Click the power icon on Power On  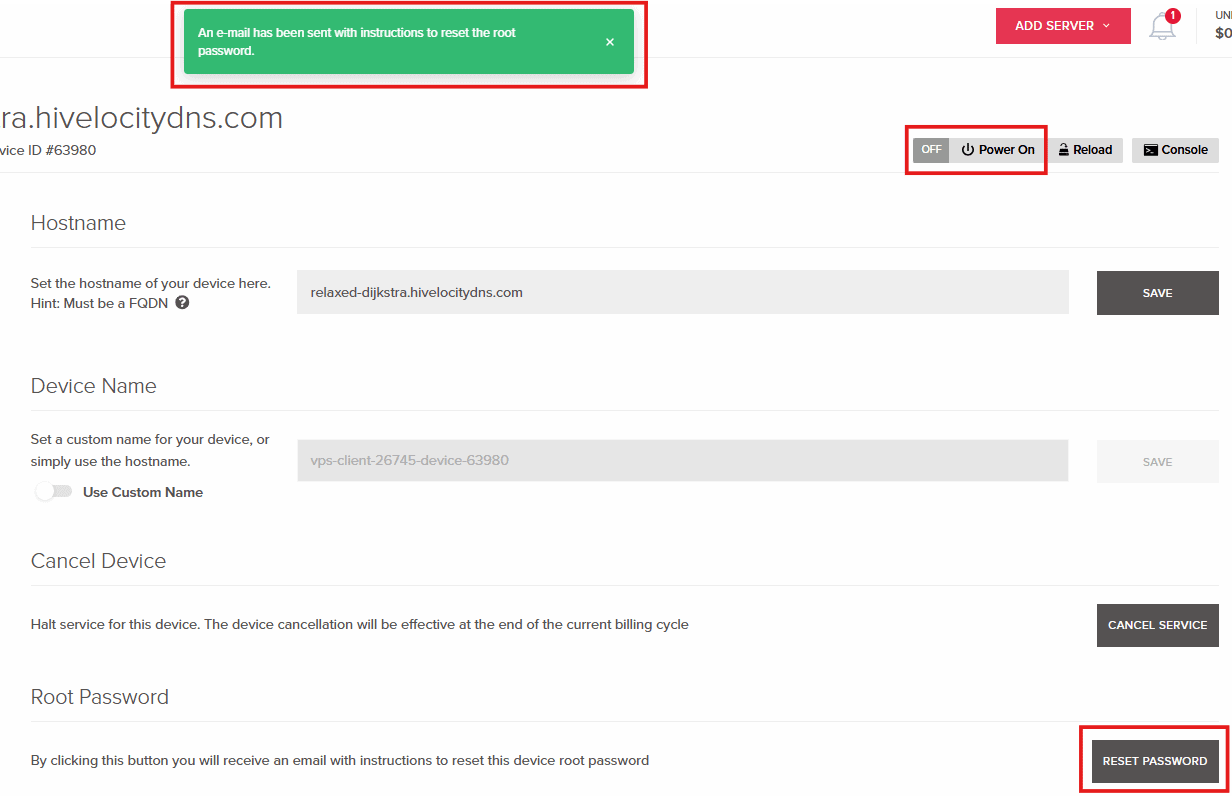click(x=968, y=149)
